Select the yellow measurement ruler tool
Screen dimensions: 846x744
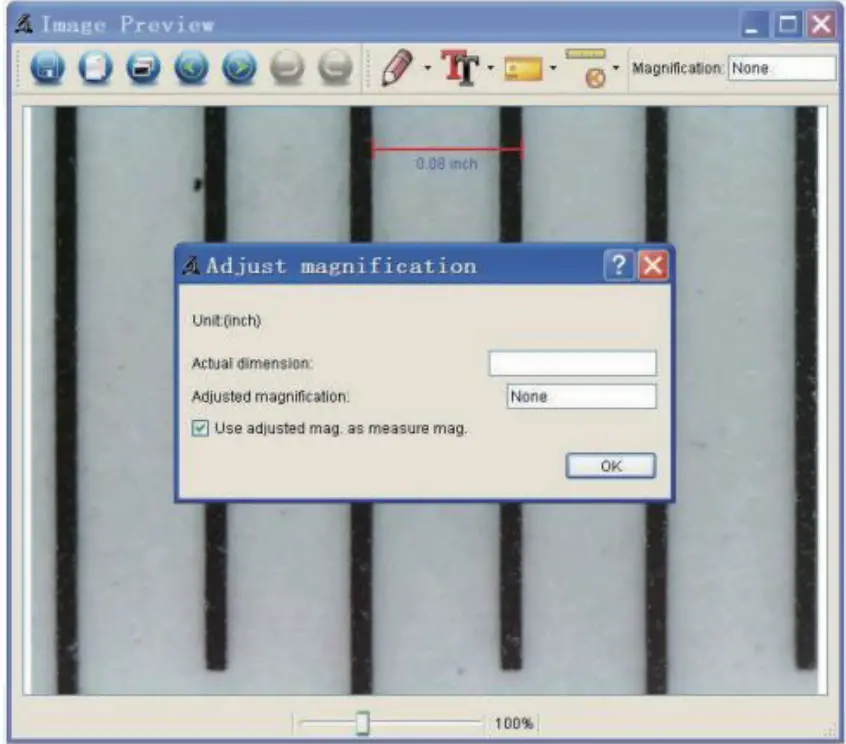tap(523, 69)
